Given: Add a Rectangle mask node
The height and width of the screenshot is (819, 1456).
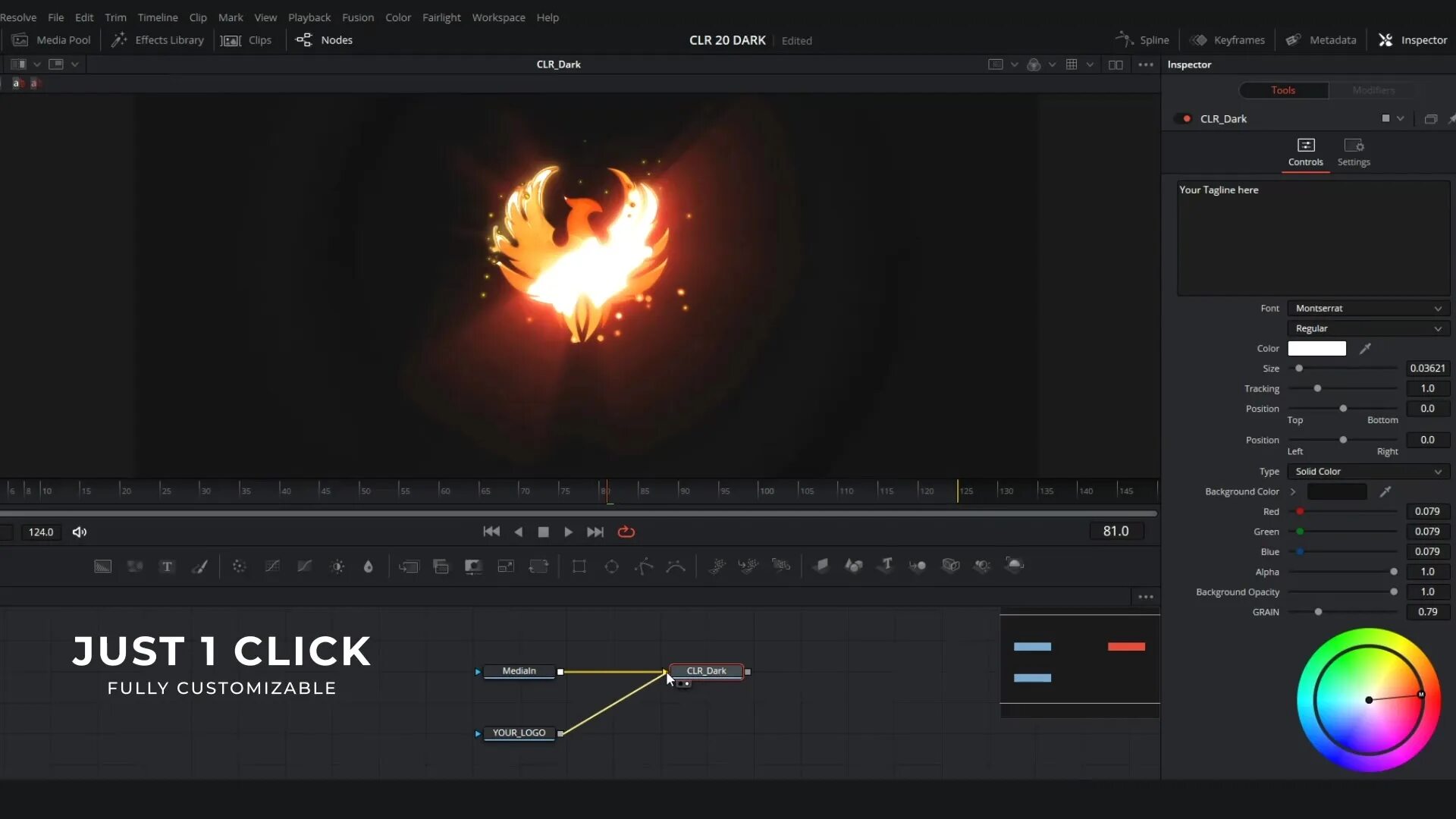Looking at the screenshot, I should 580,566.
